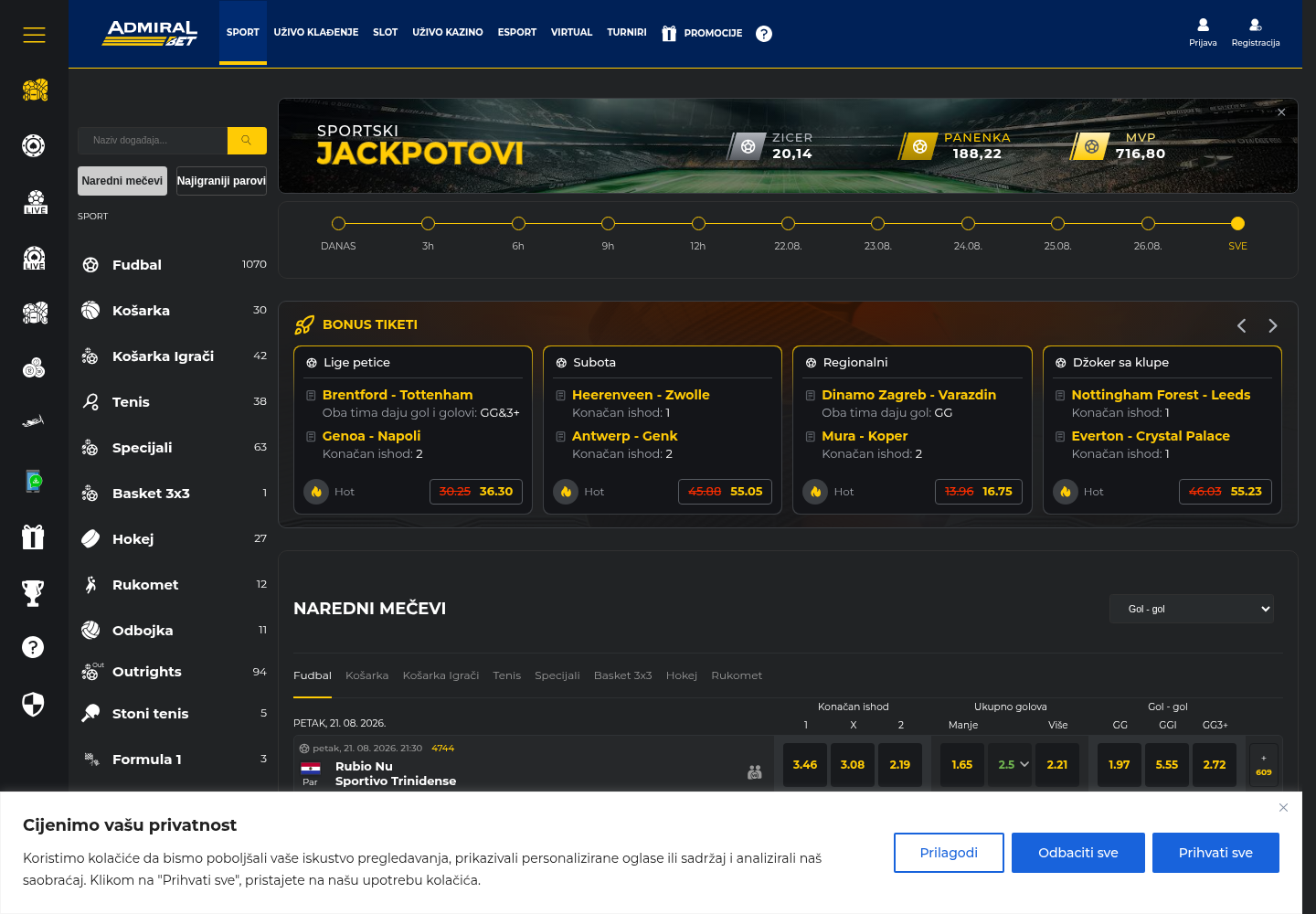The height and width of the screenshot is (914, 1316).
Task: Close the cookie privacy notice
Action: (x=1284, y=808)
